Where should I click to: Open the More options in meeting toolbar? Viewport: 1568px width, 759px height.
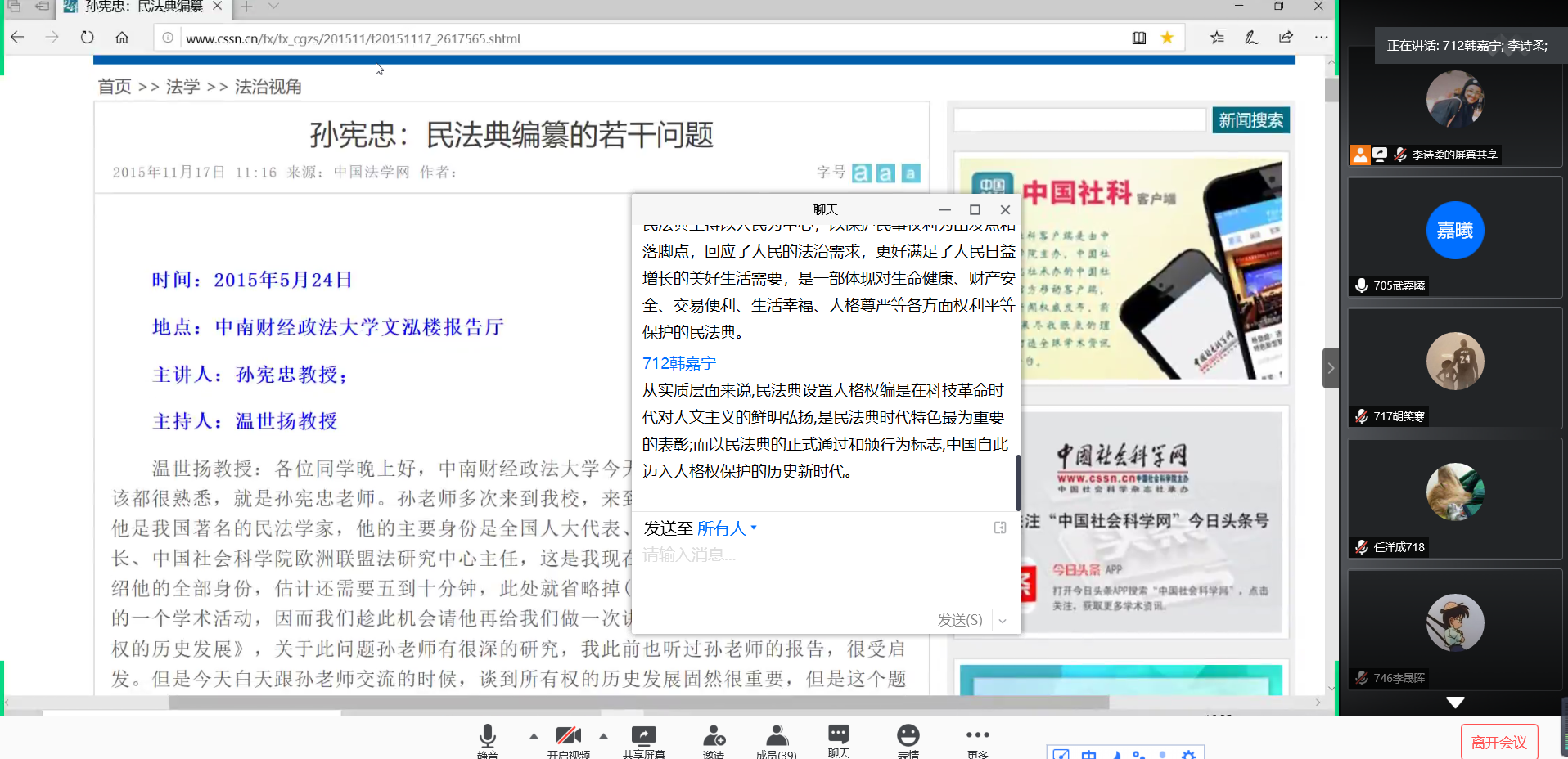[977, 738]
